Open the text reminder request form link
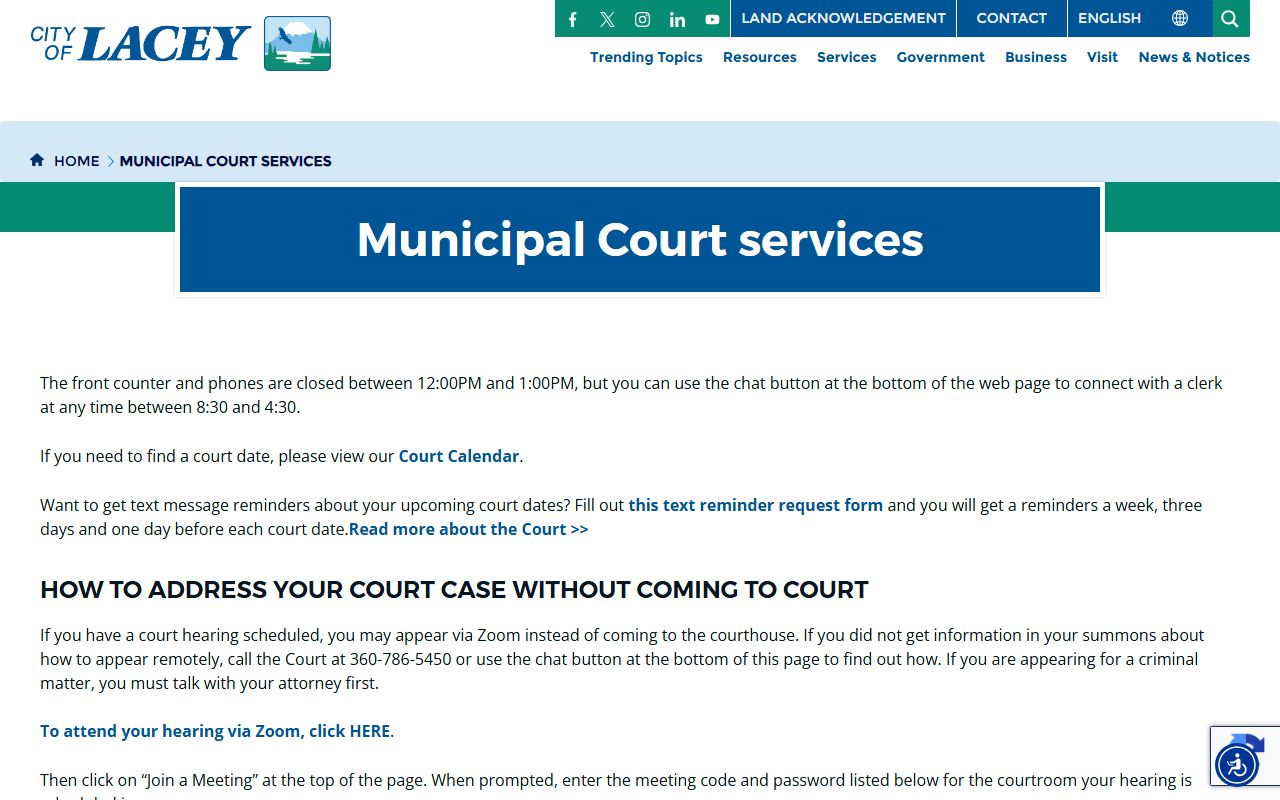The image size is (1280, 800). pos(755,505)
